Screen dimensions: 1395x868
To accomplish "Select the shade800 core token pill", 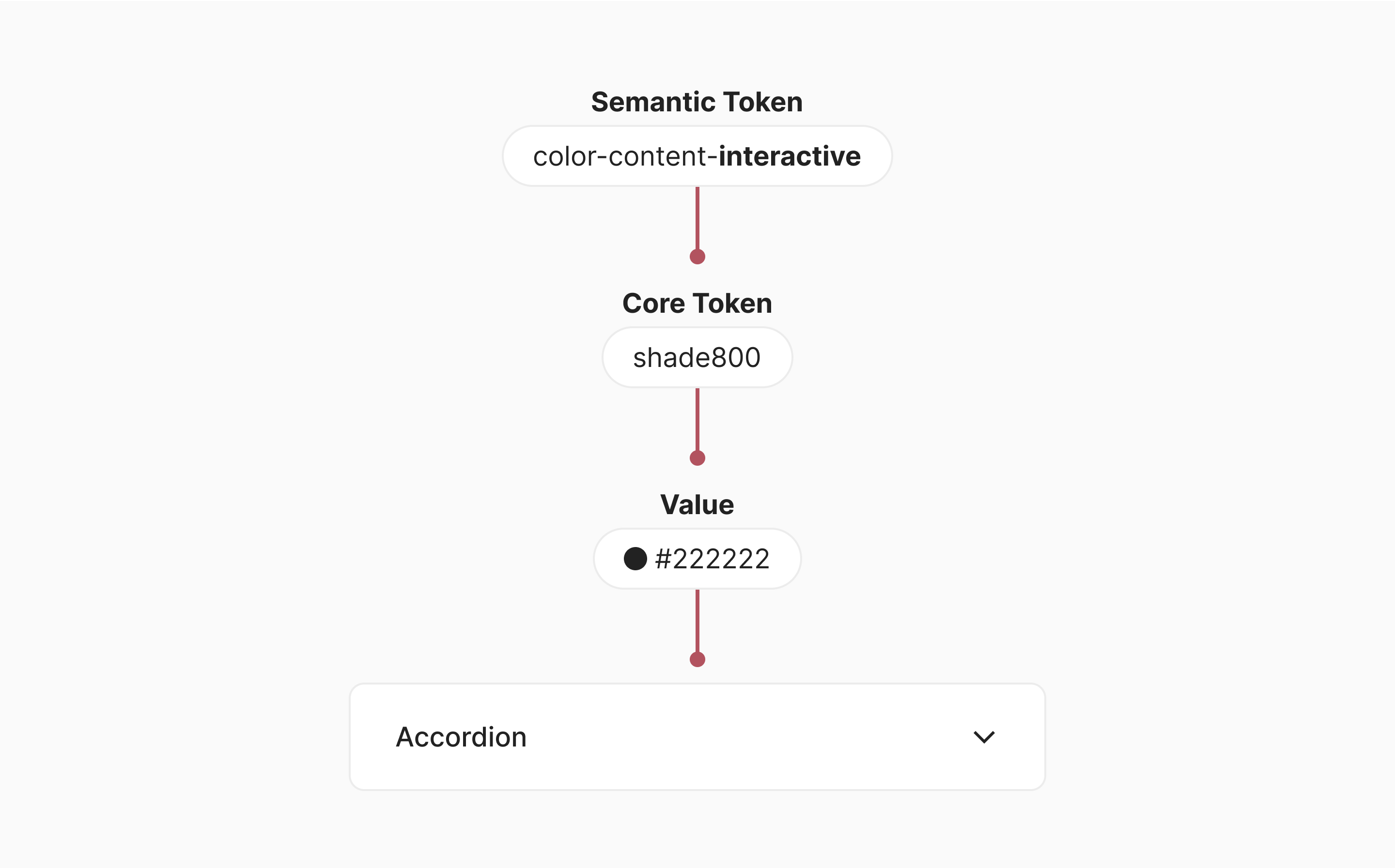I will pyautogui.click(x=697, y=358).
